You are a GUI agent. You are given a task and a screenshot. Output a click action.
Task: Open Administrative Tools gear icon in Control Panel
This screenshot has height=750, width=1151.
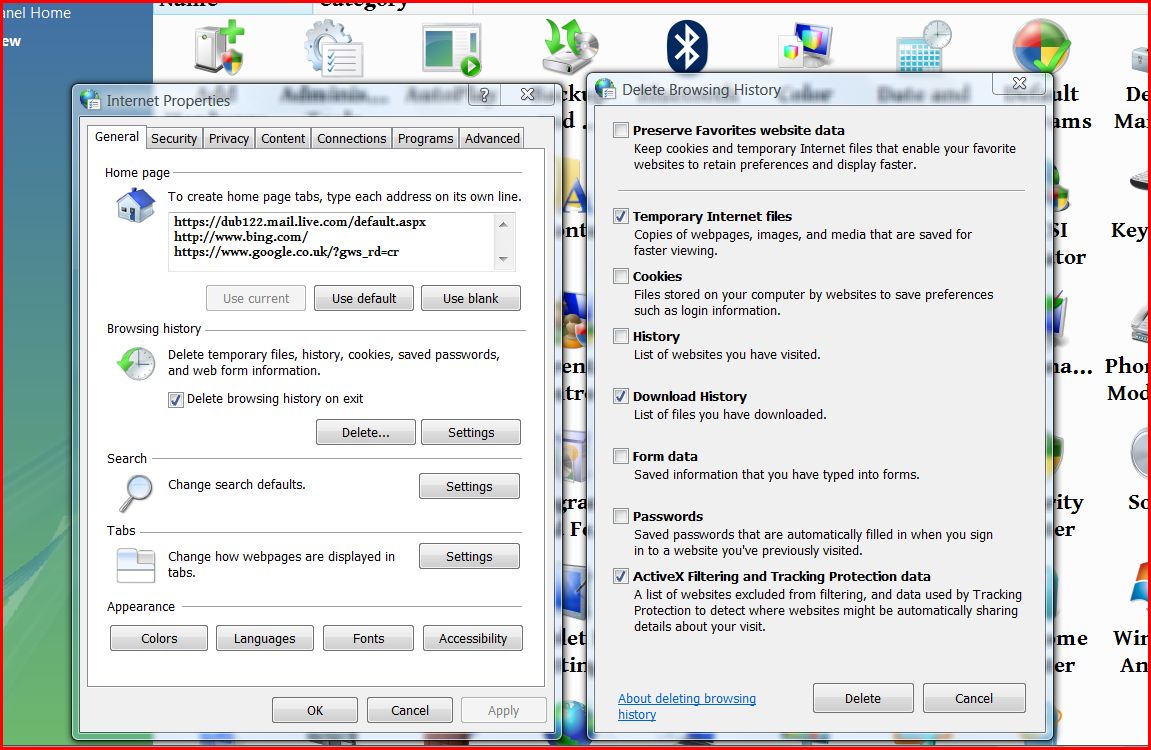[x=334, y=48]
